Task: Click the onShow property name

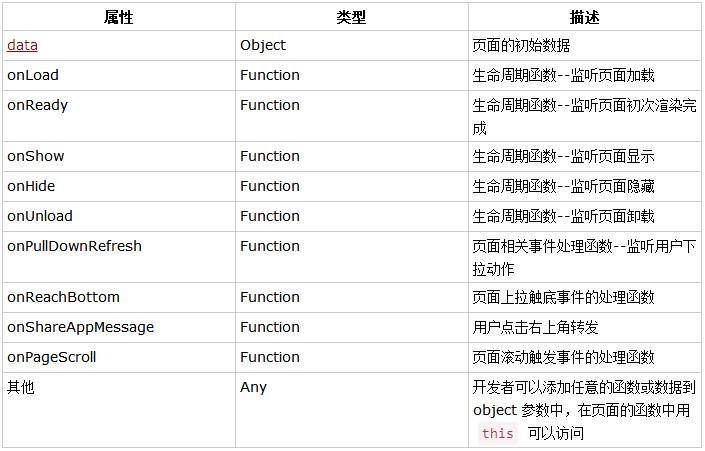Action: coord(36,156)
